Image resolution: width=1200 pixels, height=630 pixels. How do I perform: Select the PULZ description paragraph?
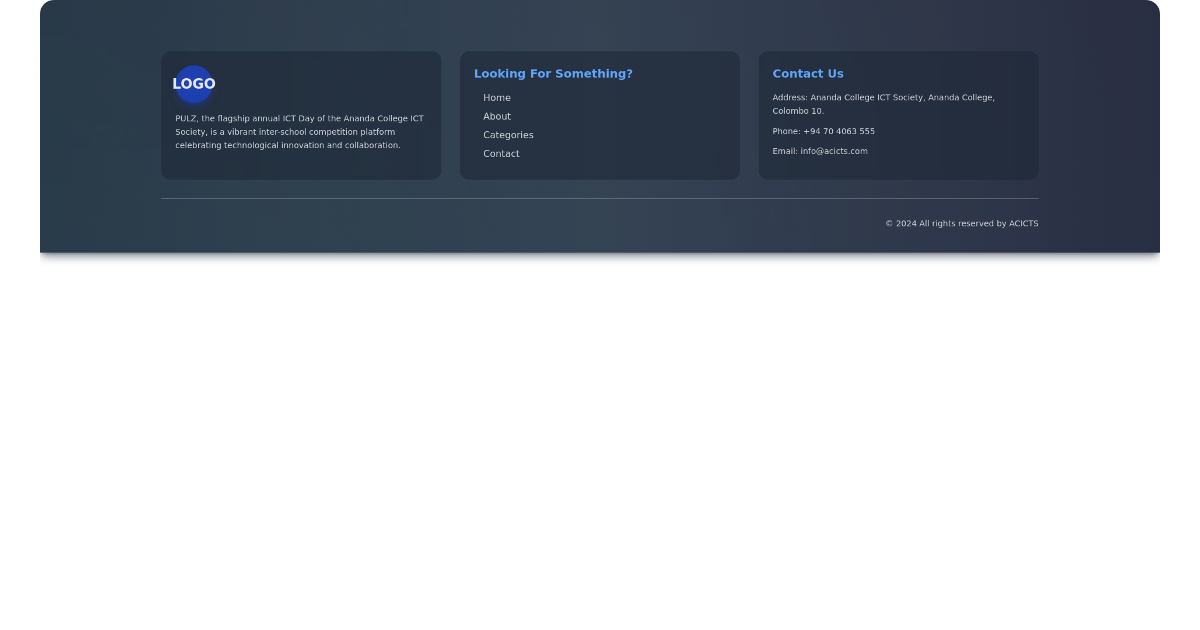point(297,131)
